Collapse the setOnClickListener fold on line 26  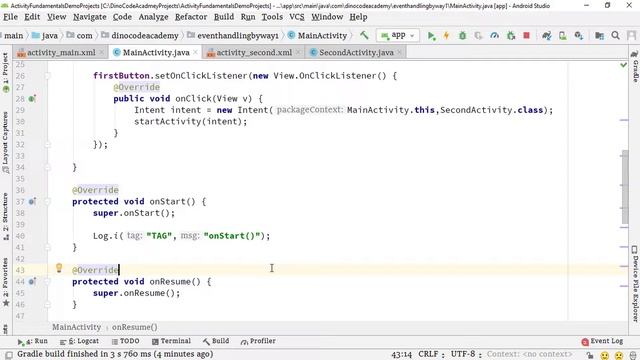click(x=47, y=76)
